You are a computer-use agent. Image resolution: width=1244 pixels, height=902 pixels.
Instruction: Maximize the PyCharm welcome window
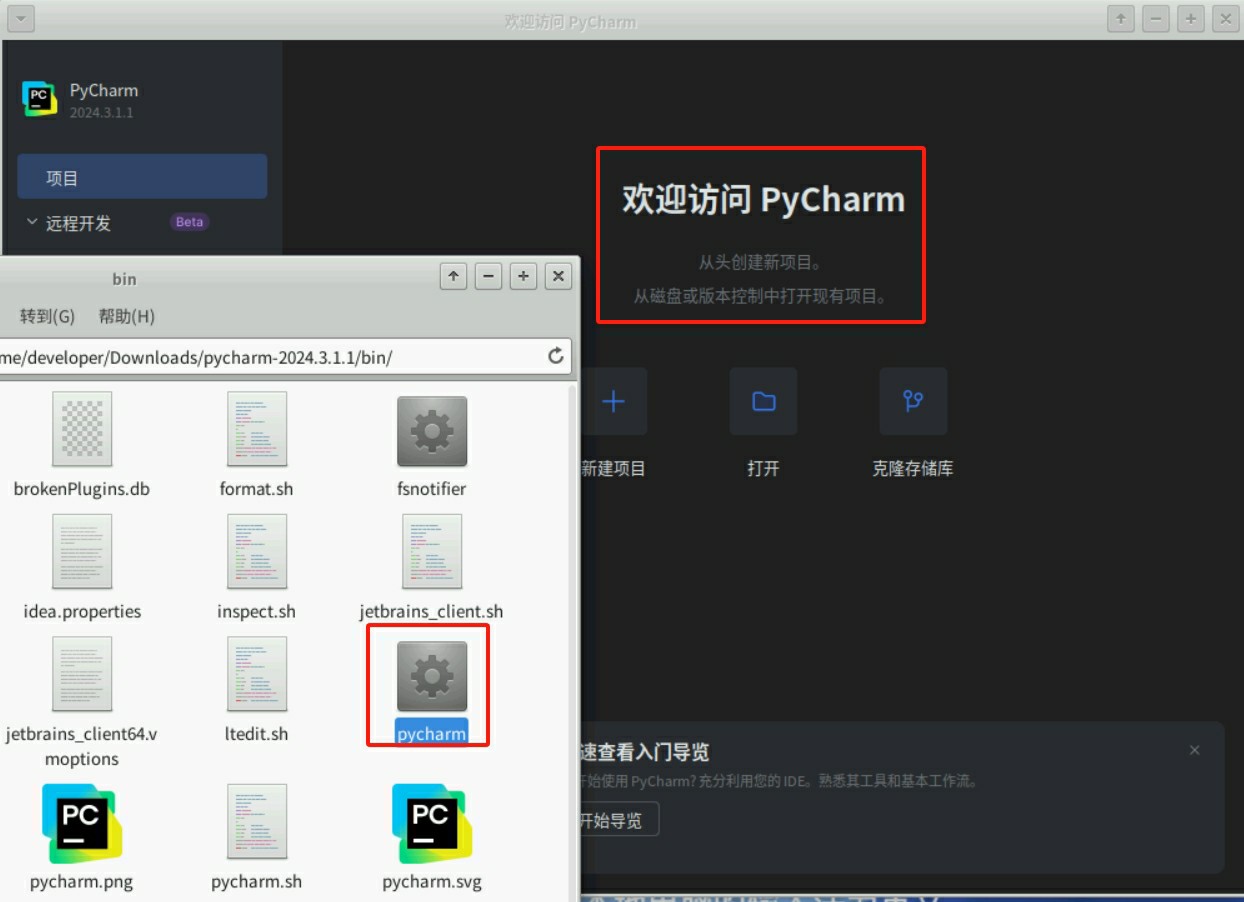(x=1191, y=18)
